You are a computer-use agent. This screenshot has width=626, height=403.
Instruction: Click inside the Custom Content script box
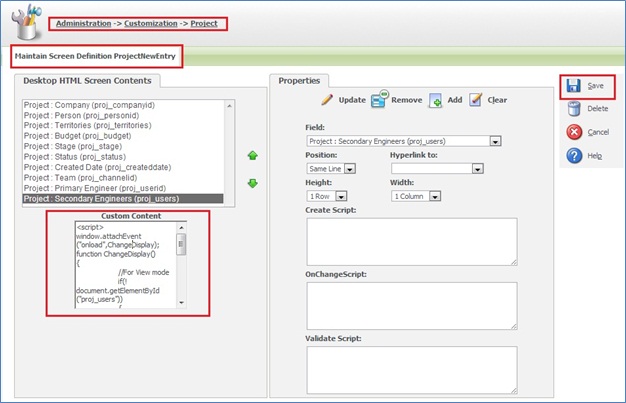126,264
